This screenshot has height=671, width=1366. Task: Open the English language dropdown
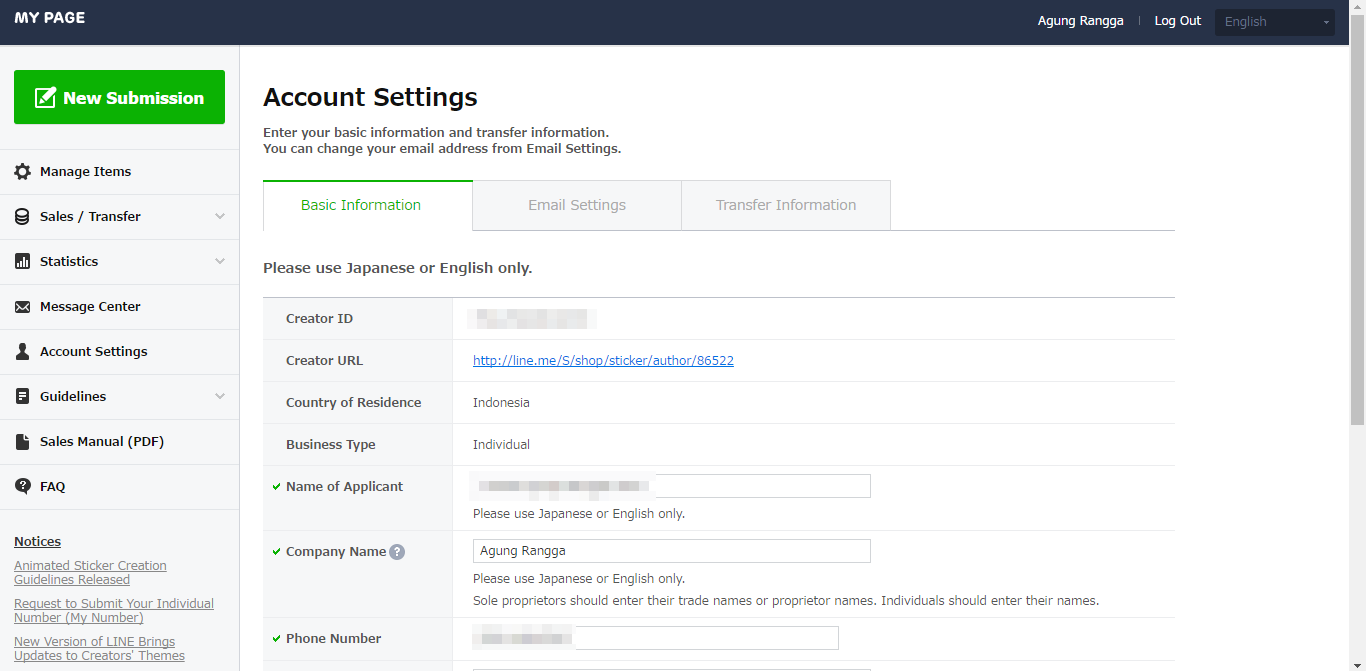[x=1274, y=22]
